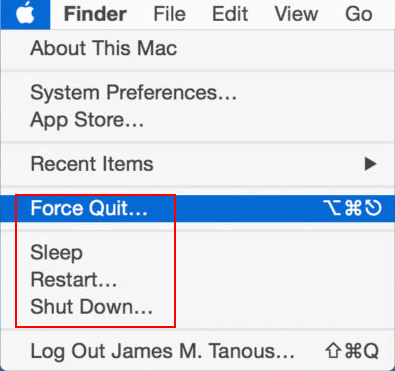Click the Option key symbol beside Force Quit
This screenshot has width=395, height=371.
pyautogui.click(x=333, y=208)
